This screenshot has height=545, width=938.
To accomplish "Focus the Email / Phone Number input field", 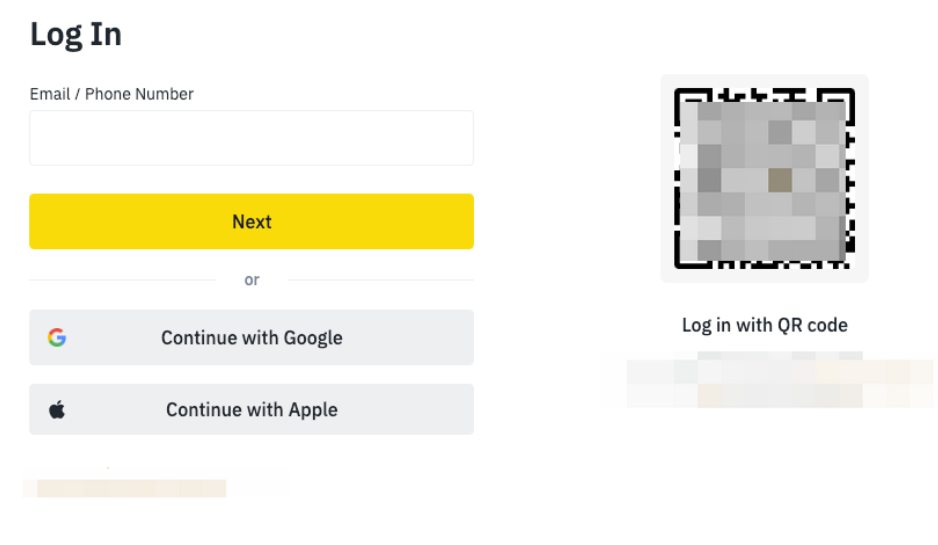I will [x=251, y=138].
